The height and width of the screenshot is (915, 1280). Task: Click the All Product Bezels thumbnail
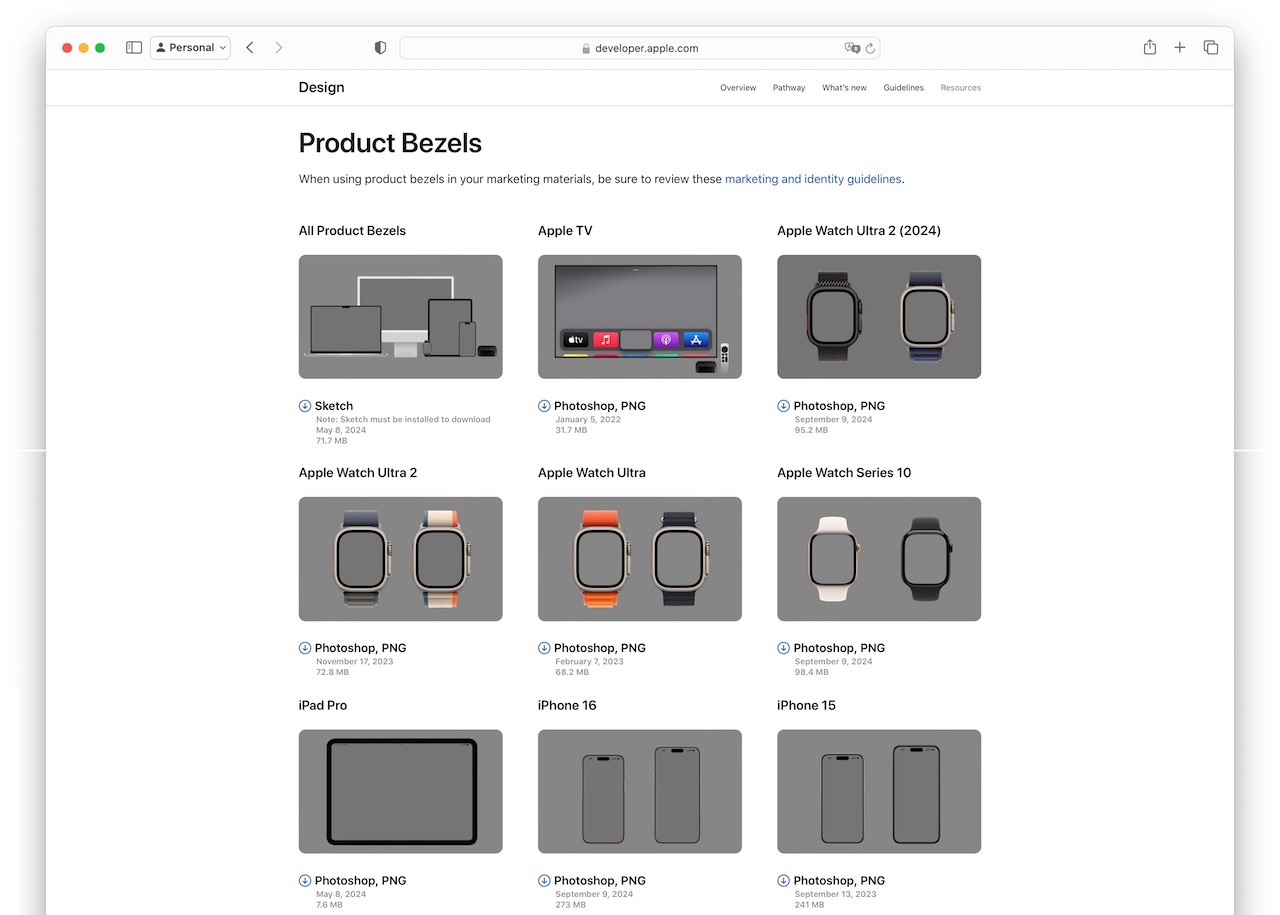point(400,317)
